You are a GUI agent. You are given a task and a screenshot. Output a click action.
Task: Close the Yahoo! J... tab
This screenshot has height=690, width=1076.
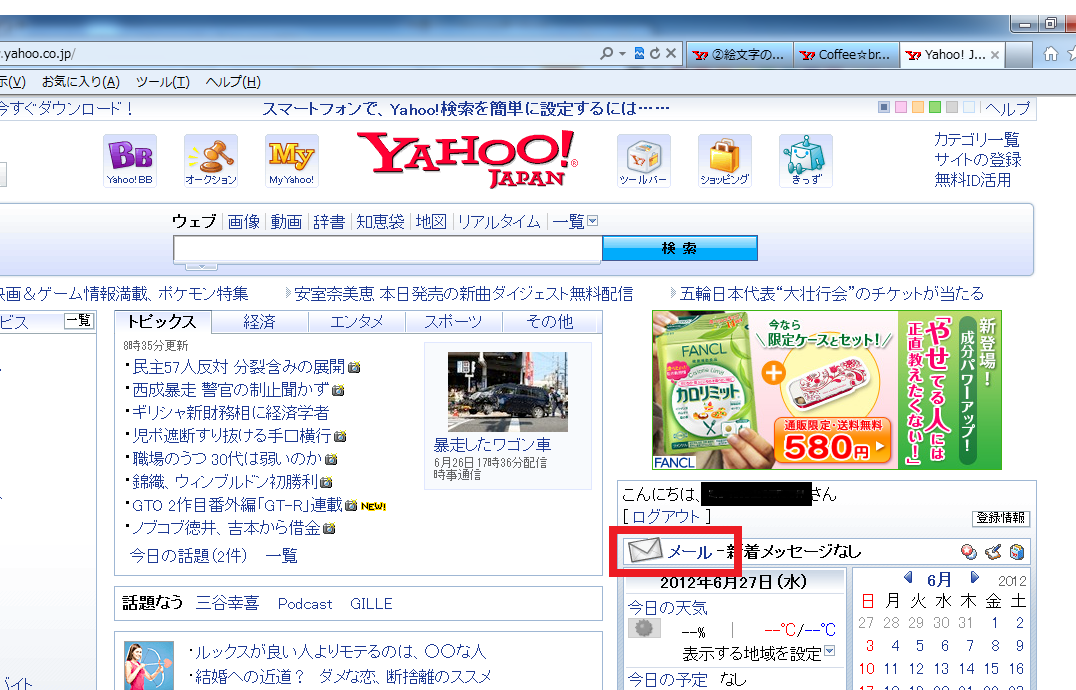tap(994, 55)
